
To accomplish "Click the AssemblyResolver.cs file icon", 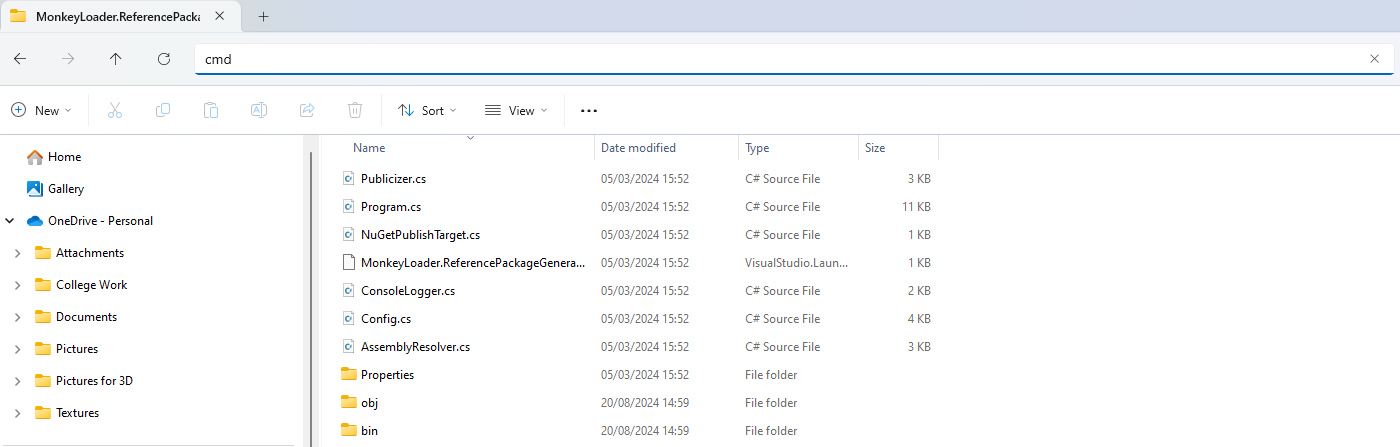I will pyautogui.click(x=349, y=347).
